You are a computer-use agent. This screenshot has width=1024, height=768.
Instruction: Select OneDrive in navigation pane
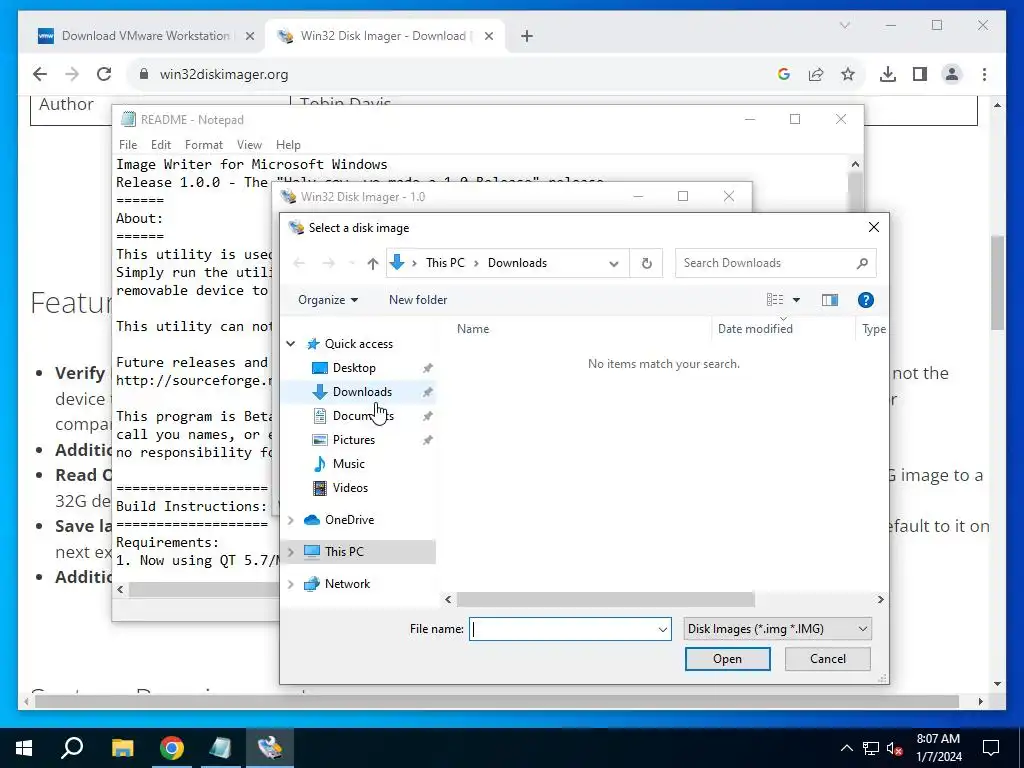(349, 520)
